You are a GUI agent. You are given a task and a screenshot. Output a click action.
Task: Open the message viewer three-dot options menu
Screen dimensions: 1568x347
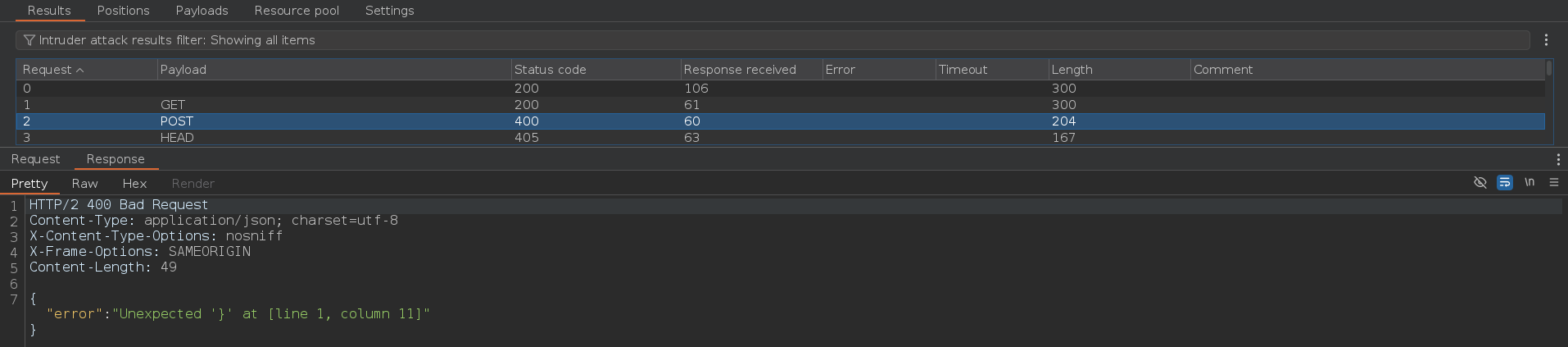(1558, 159)
